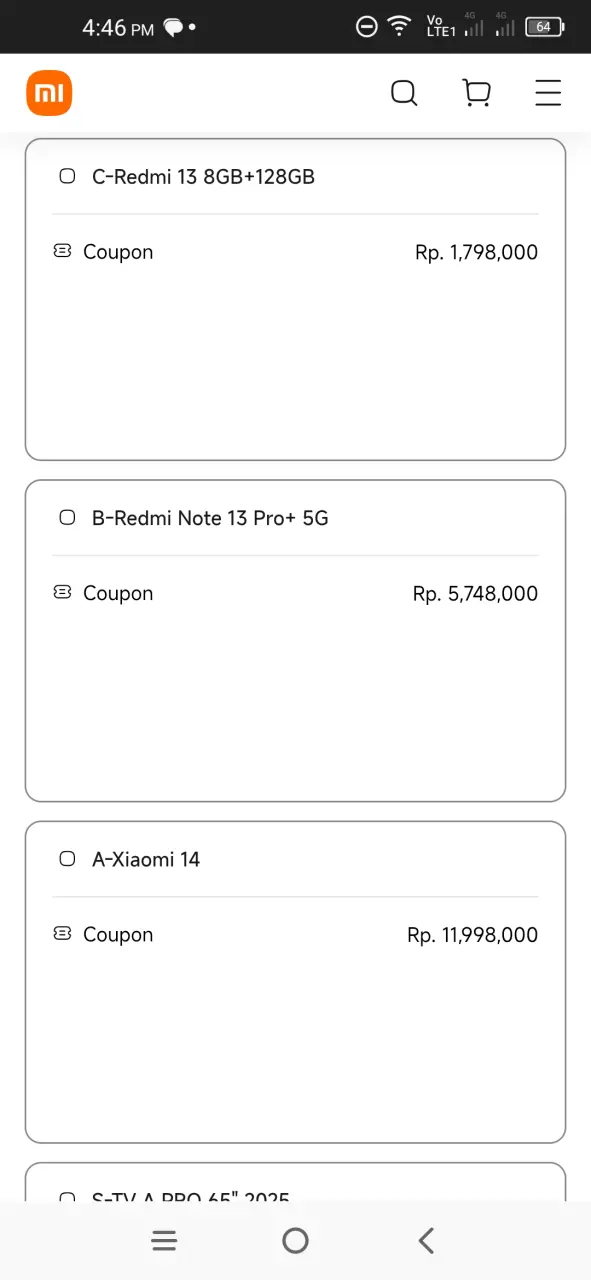This screenshot has width=591, height=1280.
Task: Tap the Xiaomi Mi logo
Action: [x=49, y=93]
